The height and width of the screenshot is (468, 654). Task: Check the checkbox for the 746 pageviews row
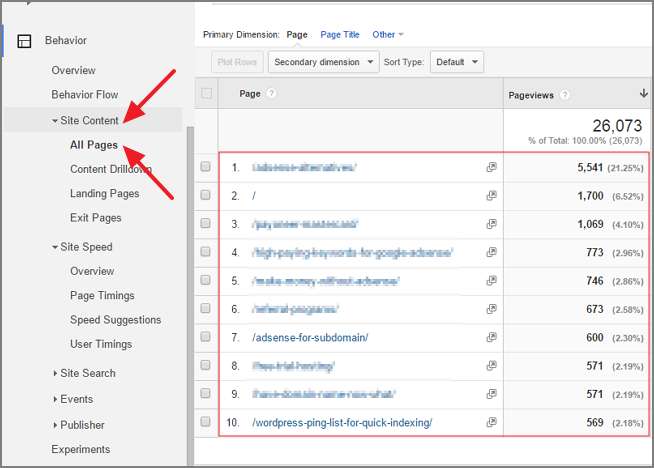click(205, 280)
